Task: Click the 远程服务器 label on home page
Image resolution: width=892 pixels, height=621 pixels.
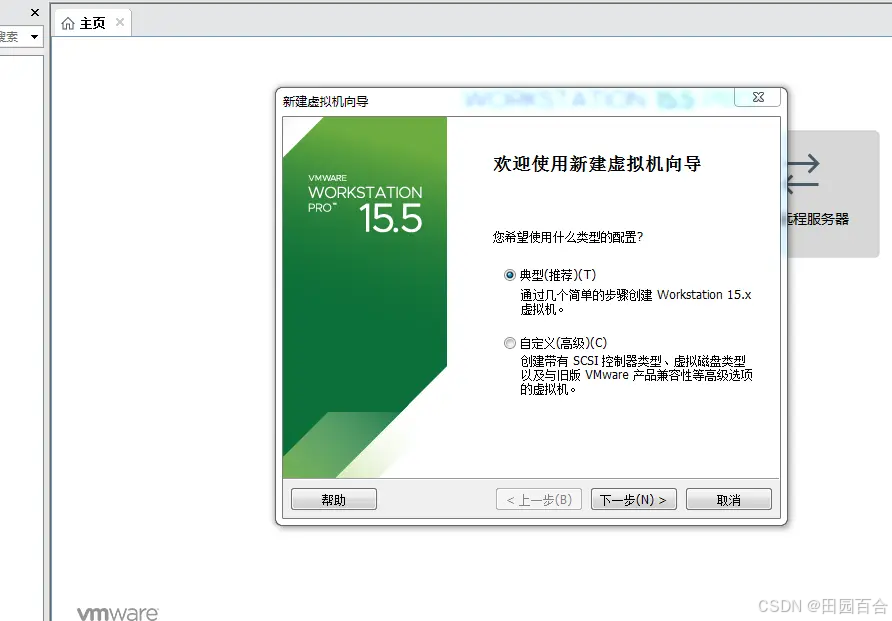Action: coord(817,219)
